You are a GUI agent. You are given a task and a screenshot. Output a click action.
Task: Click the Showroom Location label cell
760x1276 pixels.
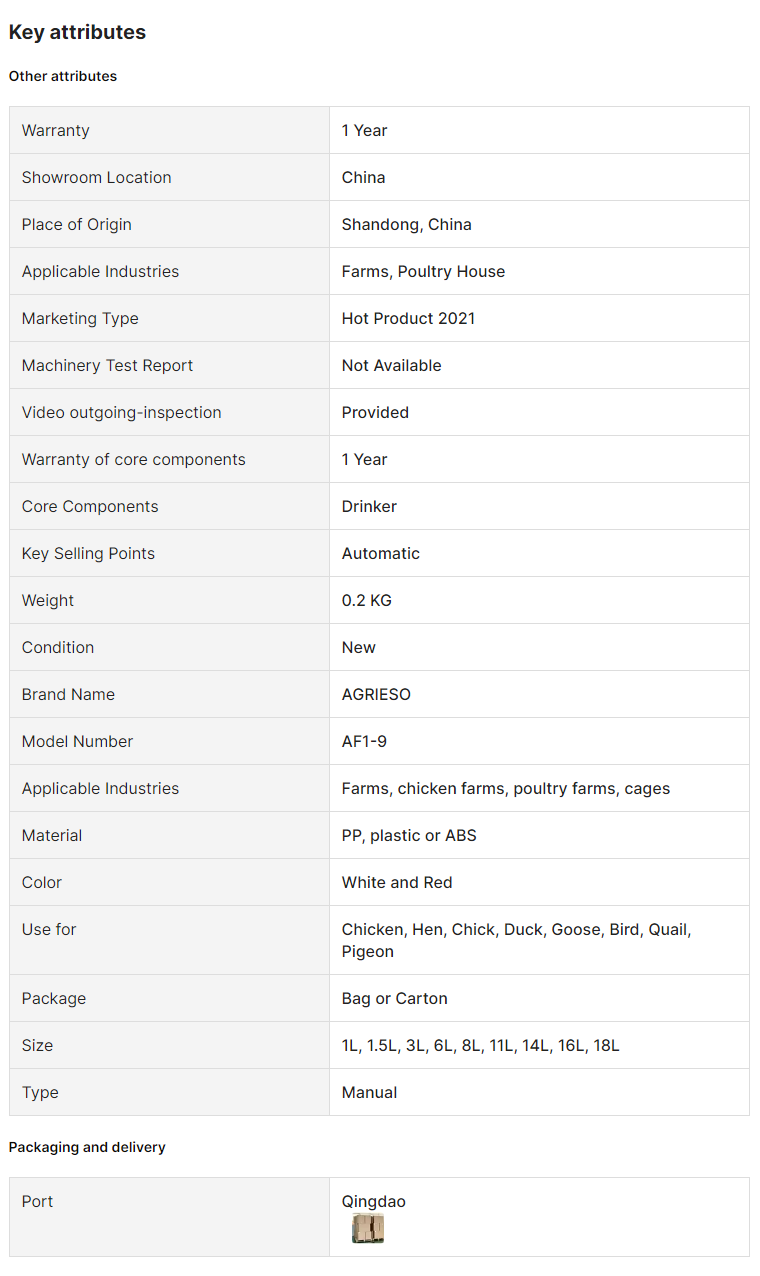[169, 177]
